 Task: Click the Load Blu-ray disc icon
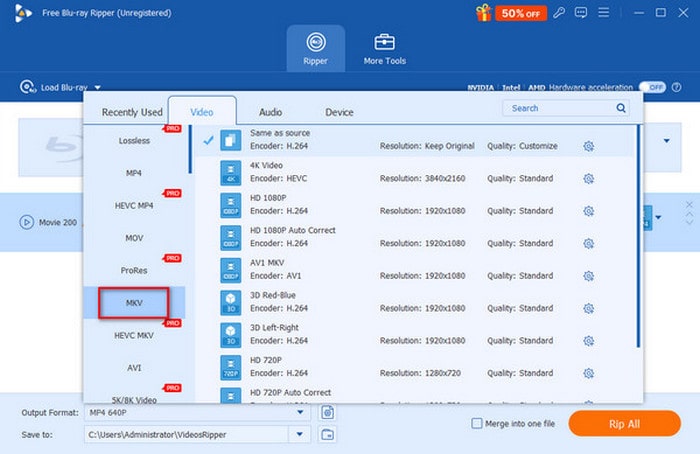28,87
